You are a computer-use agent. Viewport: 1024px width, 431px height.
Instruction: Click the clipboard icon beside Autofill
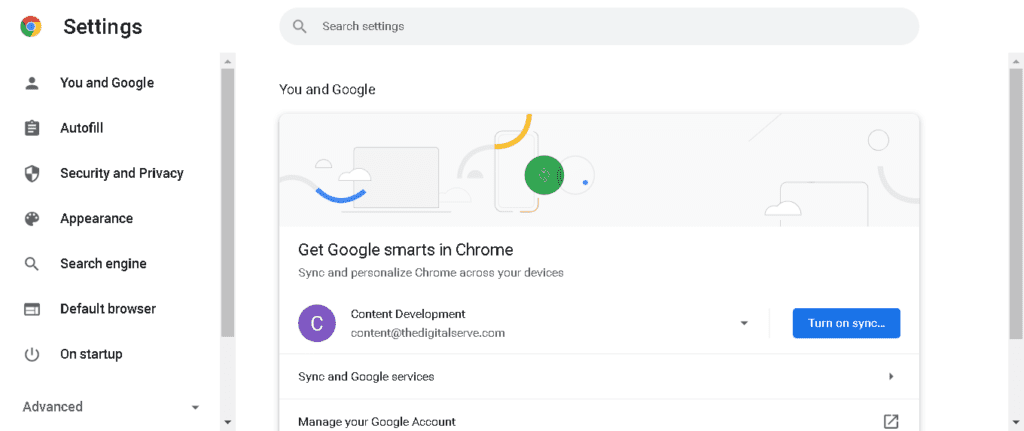31,128
